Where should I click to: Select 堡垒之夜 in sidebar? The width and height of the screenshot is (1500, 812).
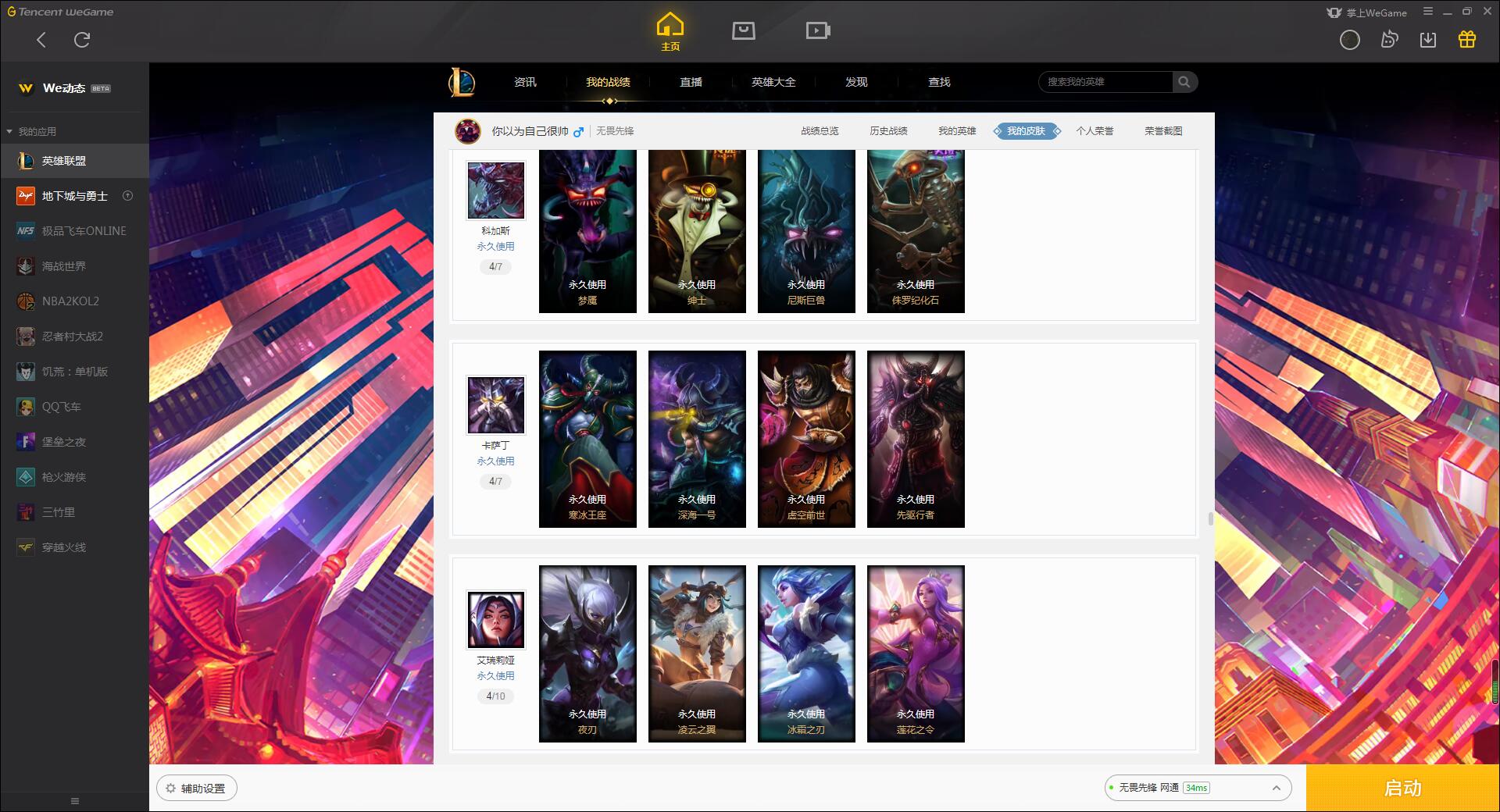tap(74, 442)
